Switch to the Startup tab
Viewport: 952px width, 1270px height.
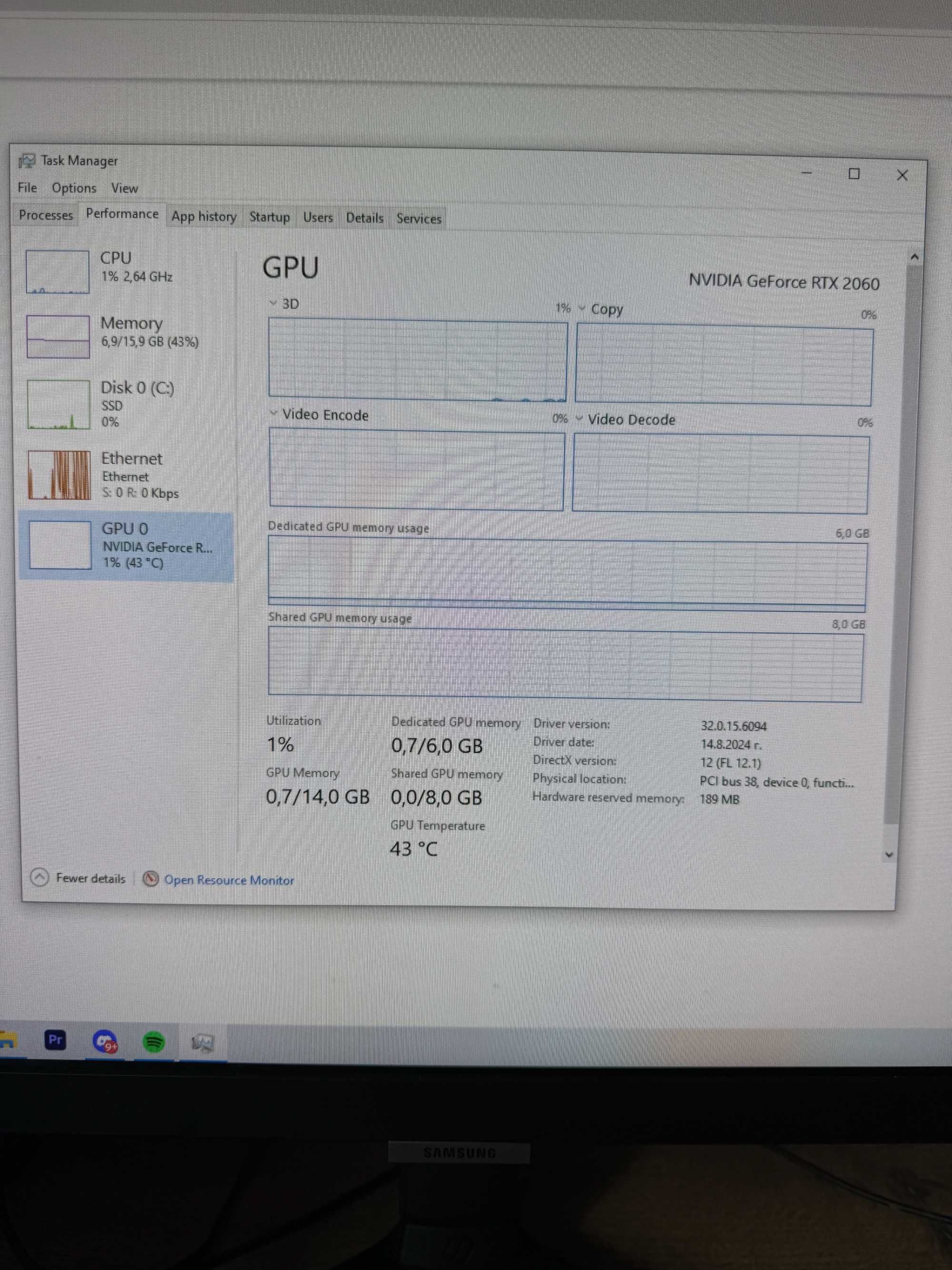tap(269, 217)
